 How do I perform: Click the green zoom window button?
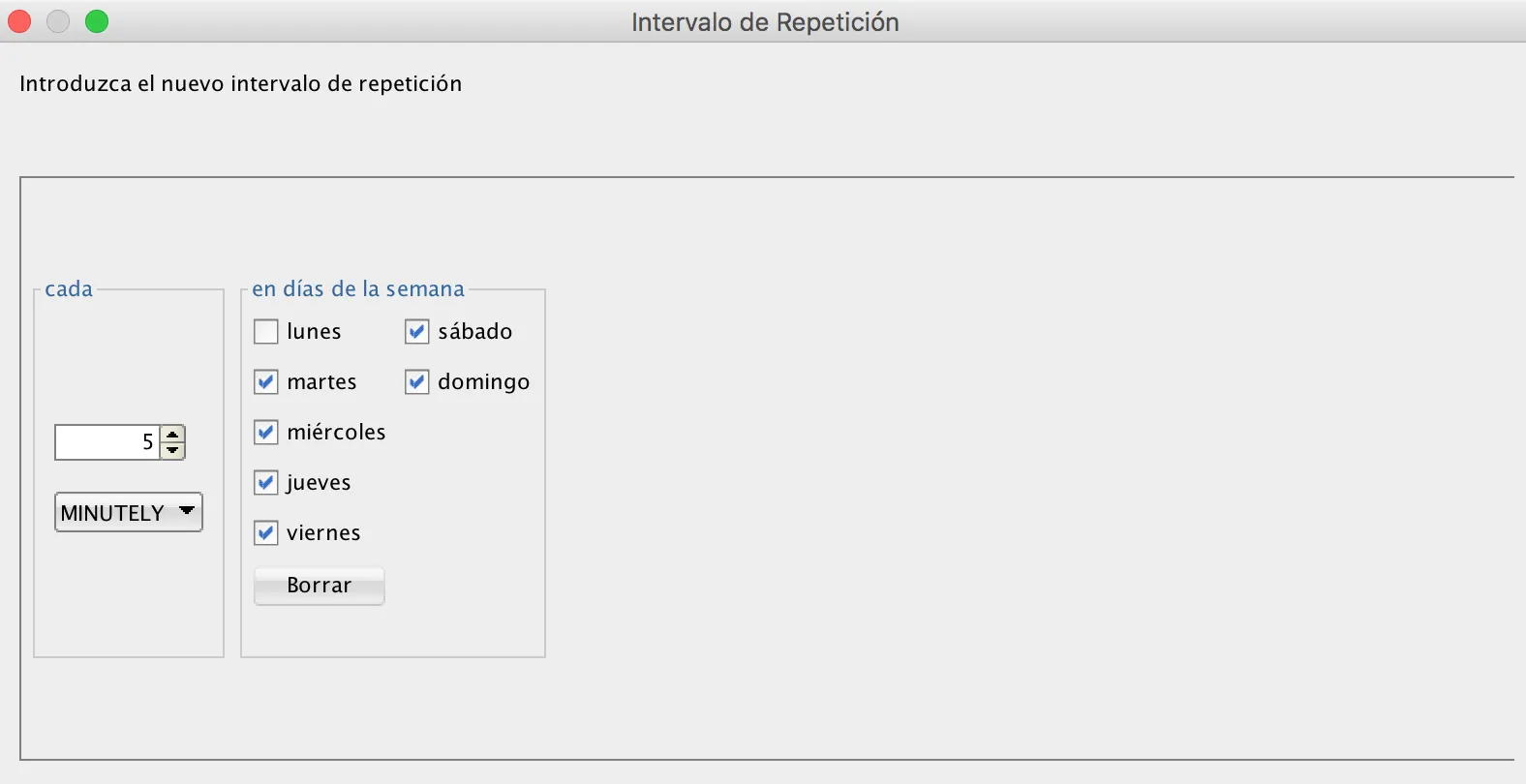click(97, 21)
